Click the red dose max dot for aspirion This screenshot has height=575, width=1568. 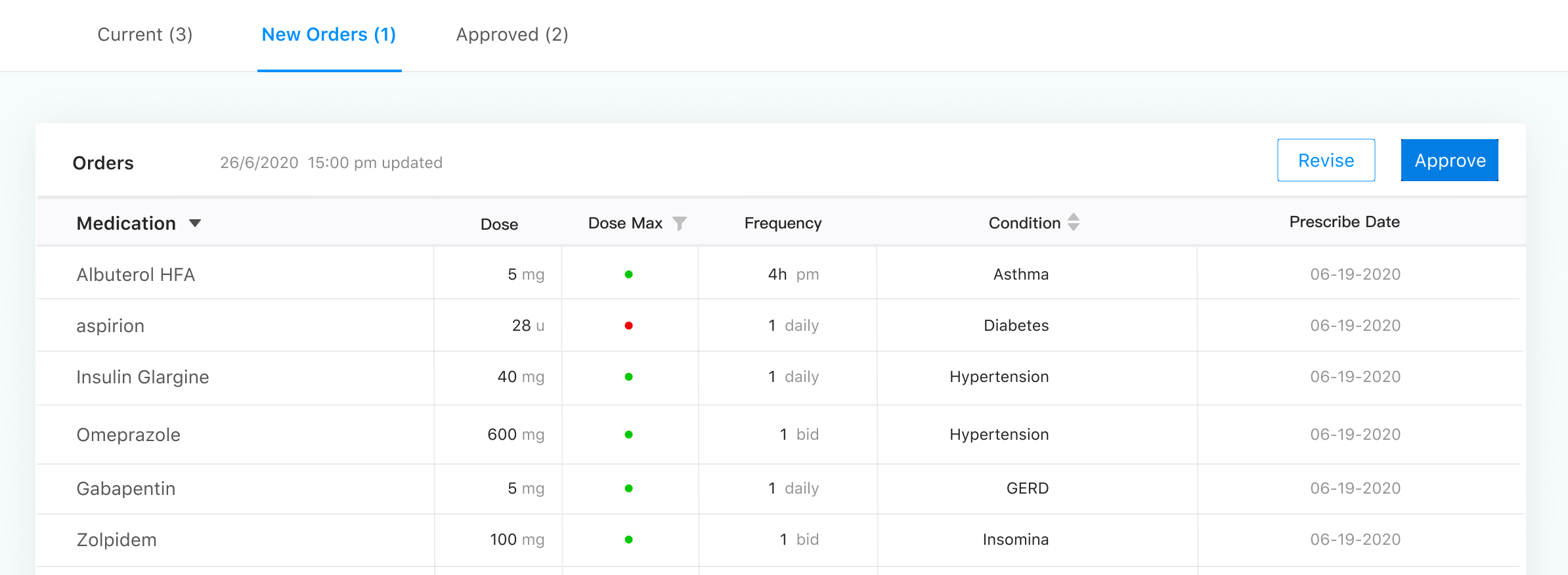628,326
